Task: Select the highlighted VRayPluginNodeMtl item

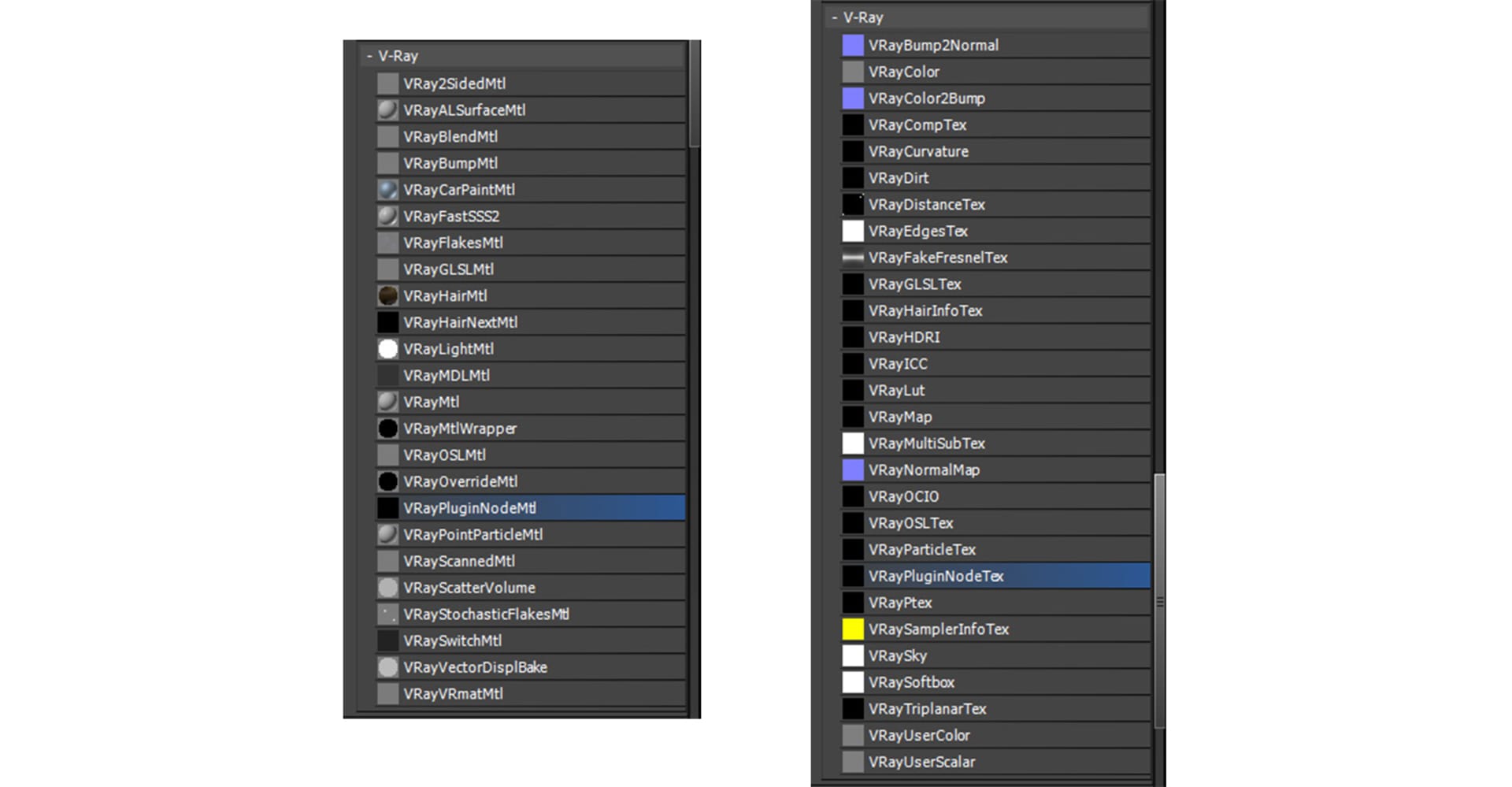Action: pyautogui.click(x=531, y=508)
